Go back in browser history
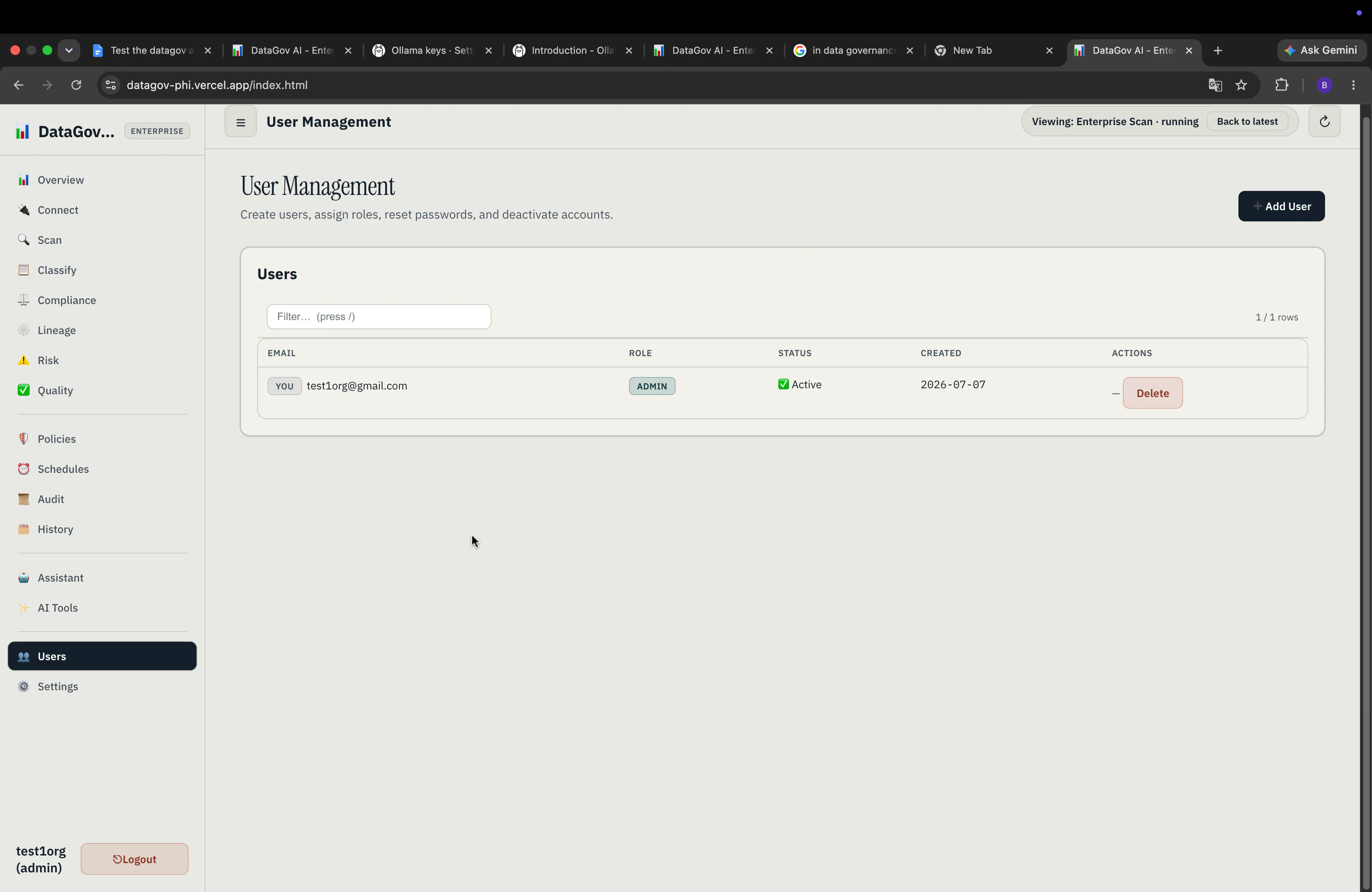Image resolution: width=1372 pixels, height=892 pixels. [18, 85]
